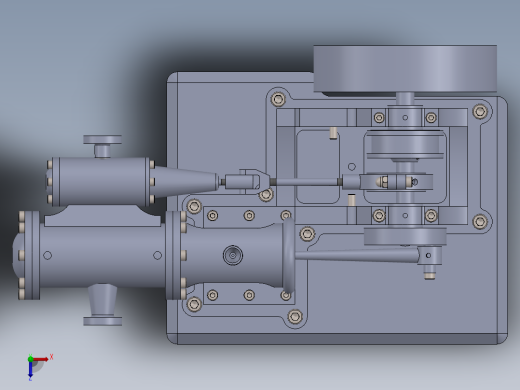The image size is (520, 390).
Task: Select the small dowel pin below the valve rod
Action: 351,200
